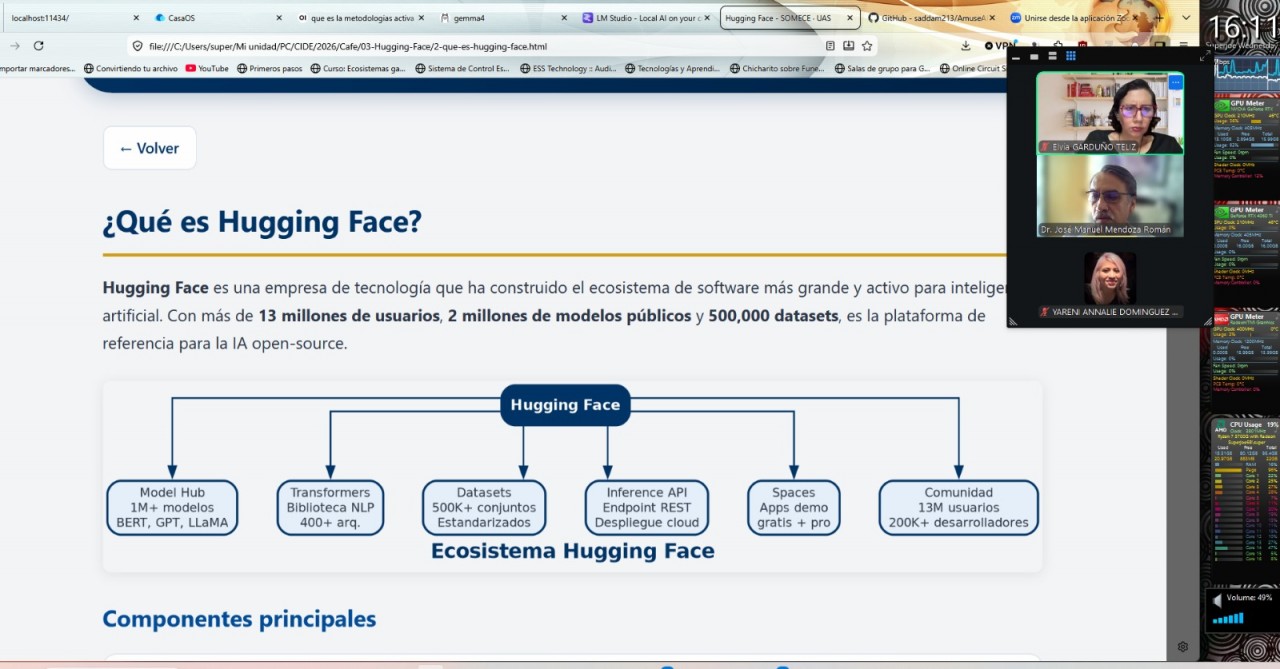This screenshot has height=669, width=1280.
Task: Reload the page with the refresh icon
Action: 38,45
